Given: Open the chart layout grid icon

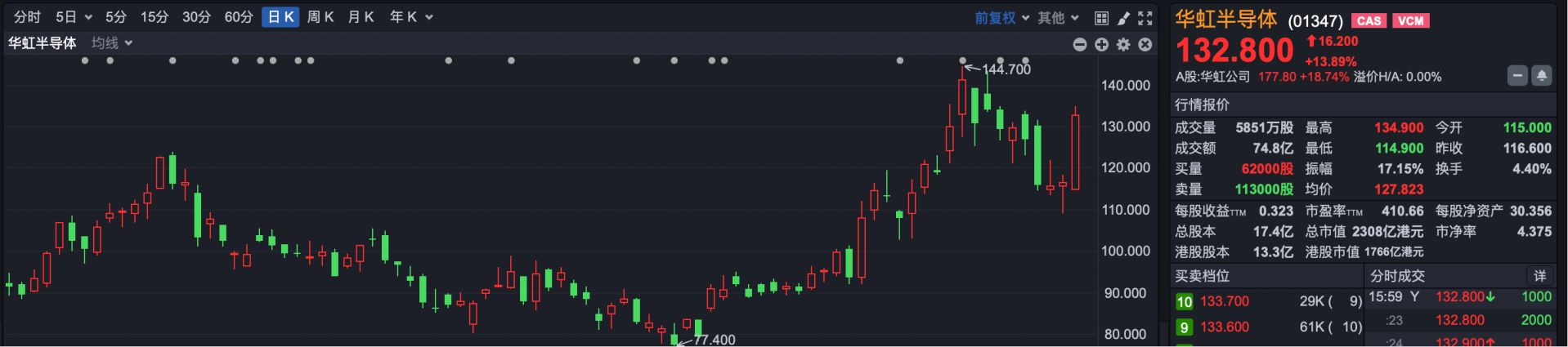Looking at the screenshot, I should [x=1101, y=18].
